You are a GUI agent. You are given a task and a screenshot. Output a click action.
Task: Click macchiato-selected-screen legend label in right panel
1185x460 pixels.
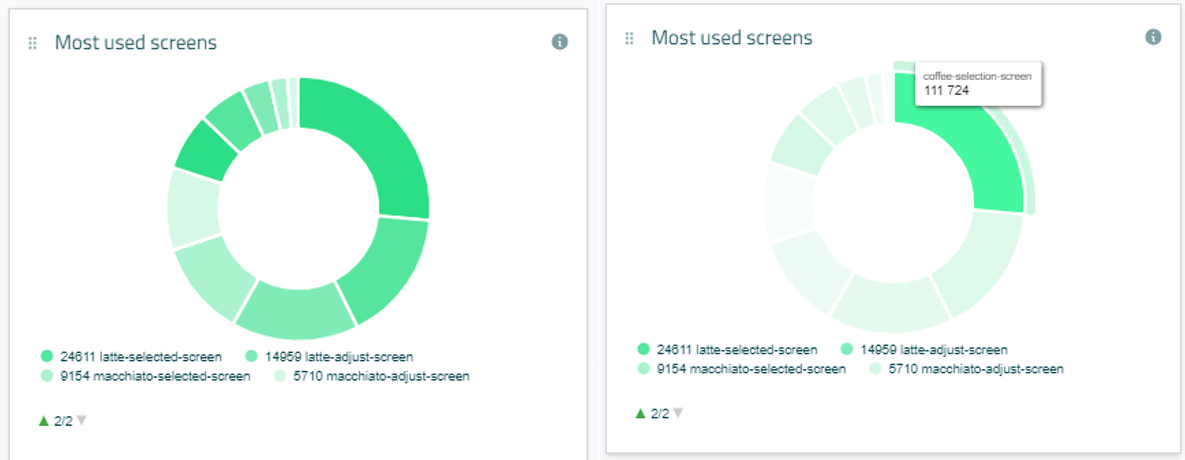click(x=751, y=369)
